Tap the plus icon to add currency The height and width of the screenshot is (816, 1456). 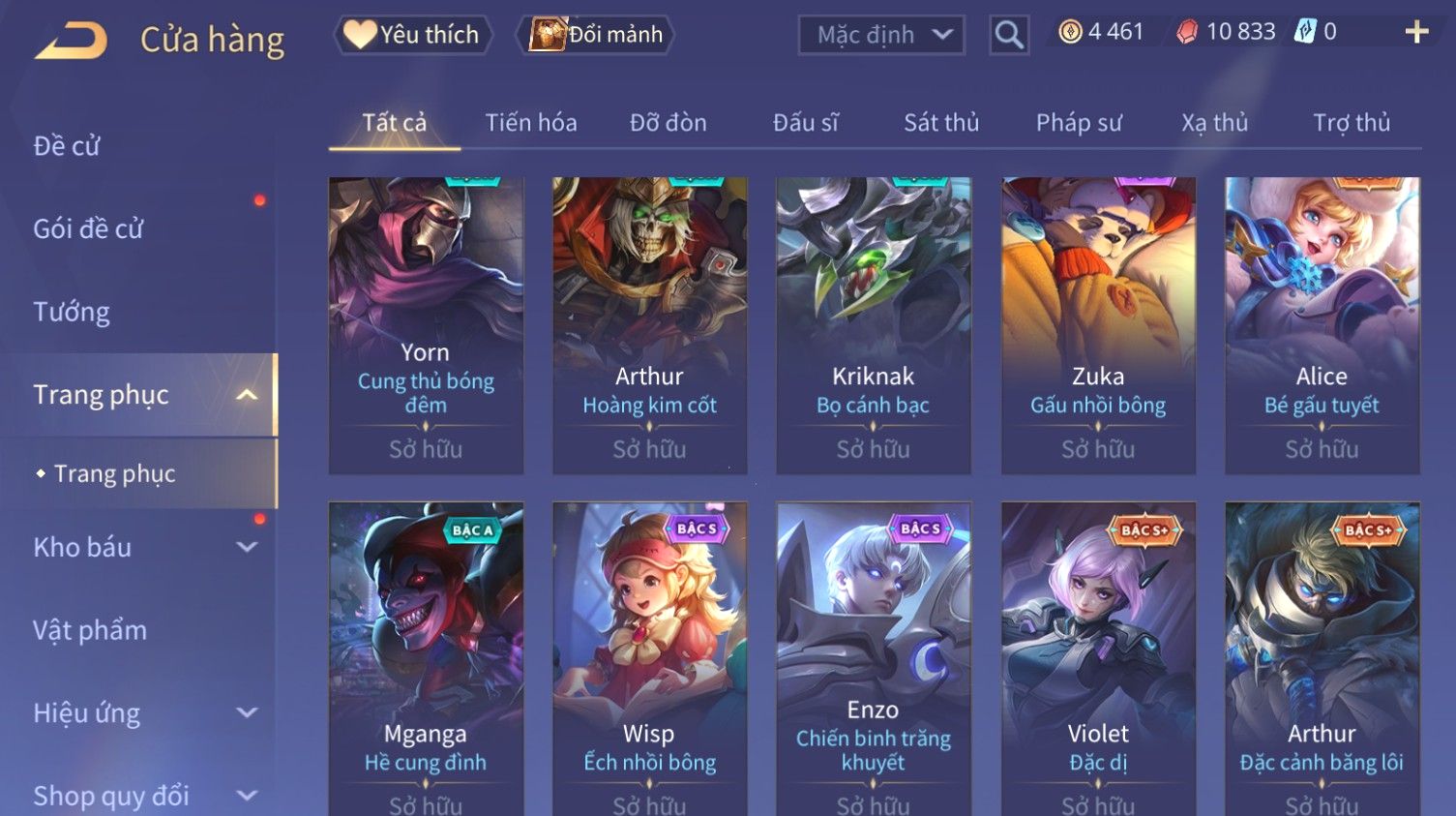click(1416, 32)
